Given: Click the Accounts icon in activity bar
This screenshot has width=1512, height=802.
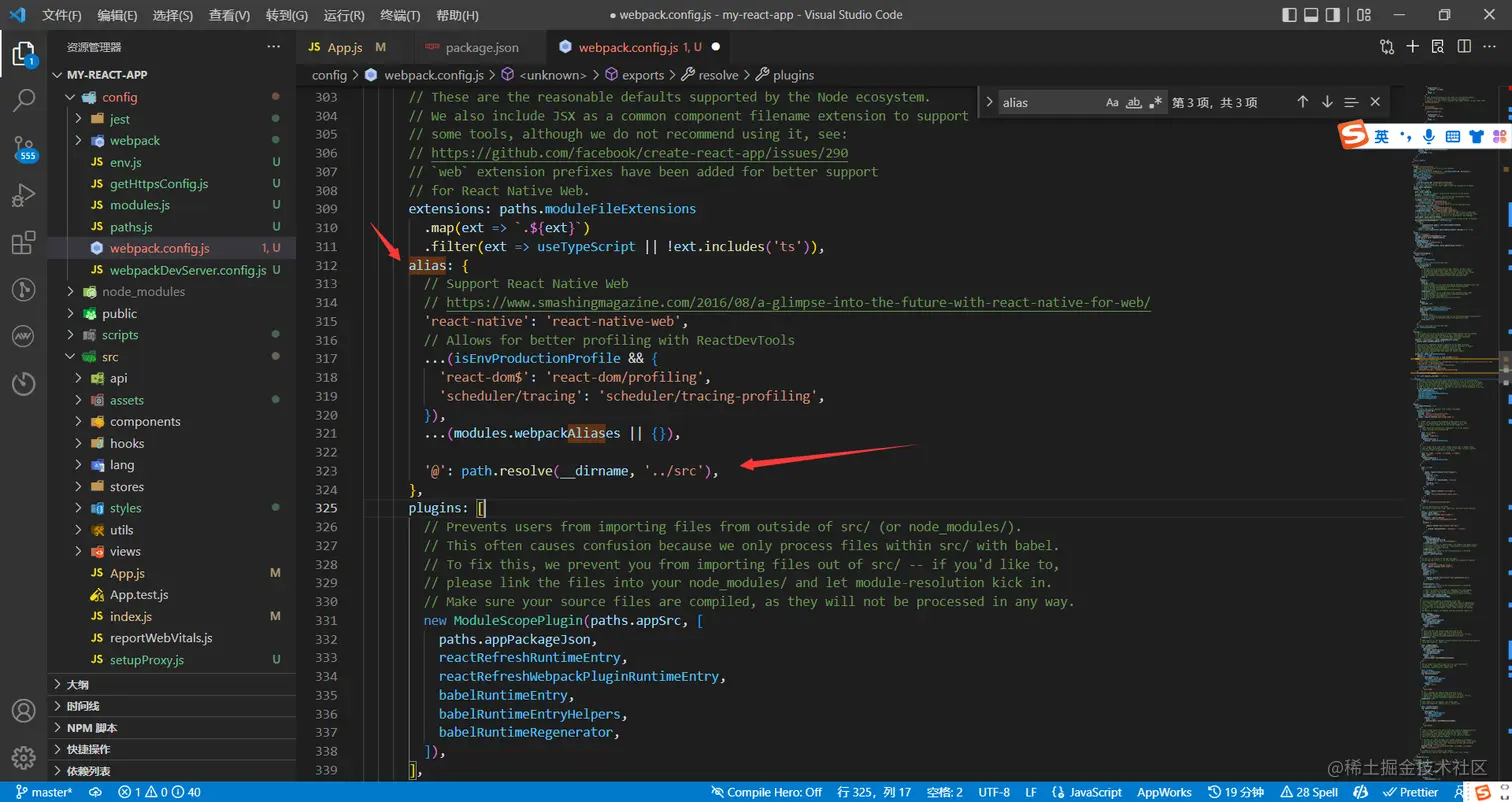Looking at the screenshot, I should (24, 711).
